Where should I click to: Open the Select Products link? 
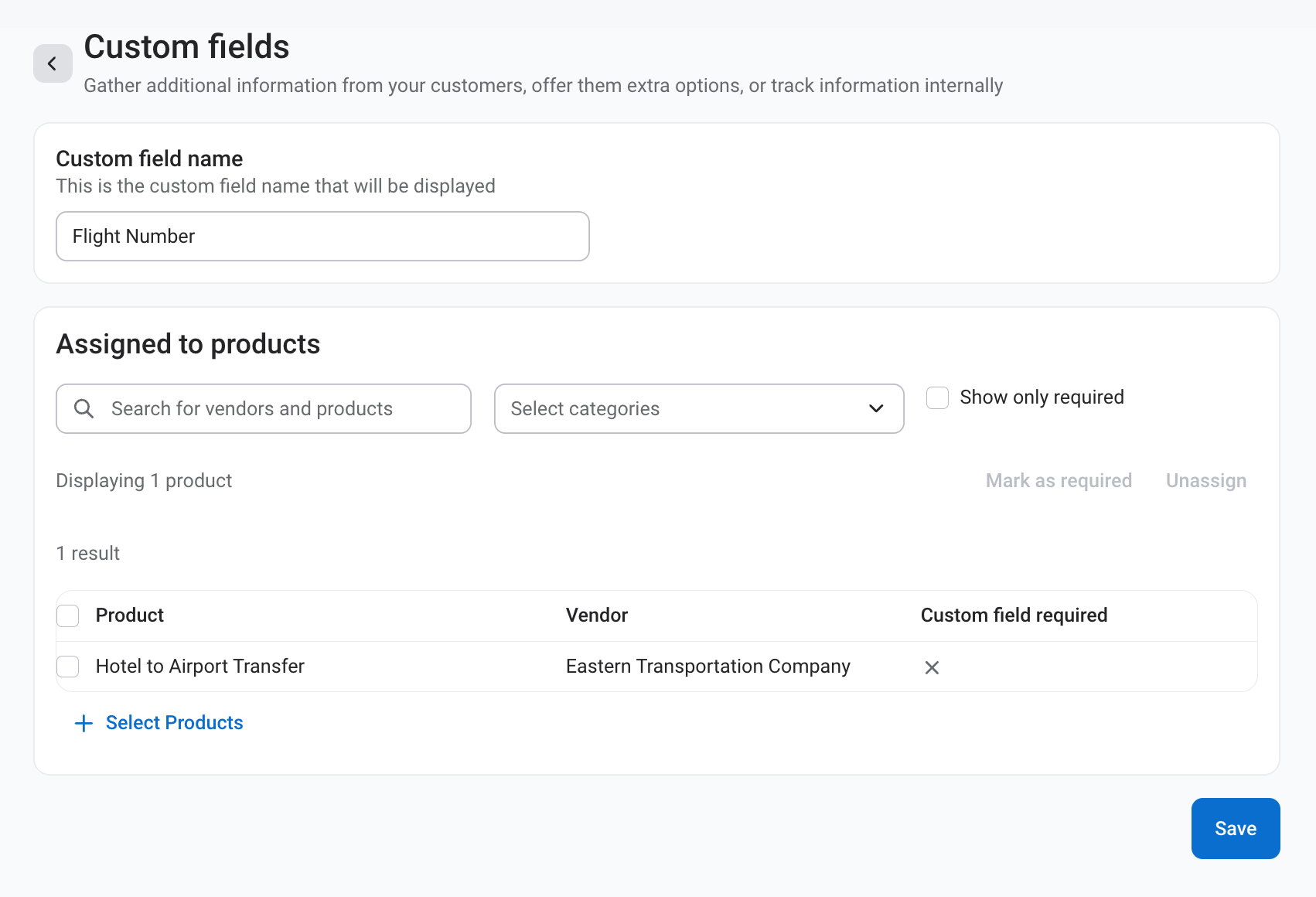point(175,722)
